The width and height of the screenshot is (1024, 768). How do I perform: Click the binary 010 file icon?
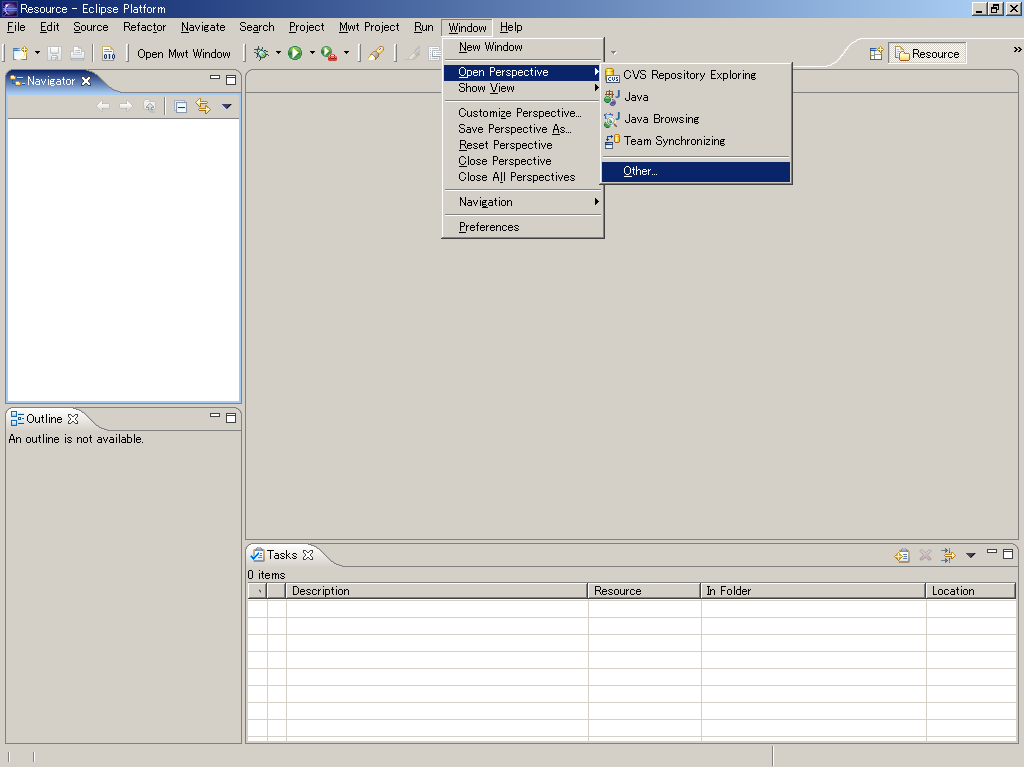point(108,54)
